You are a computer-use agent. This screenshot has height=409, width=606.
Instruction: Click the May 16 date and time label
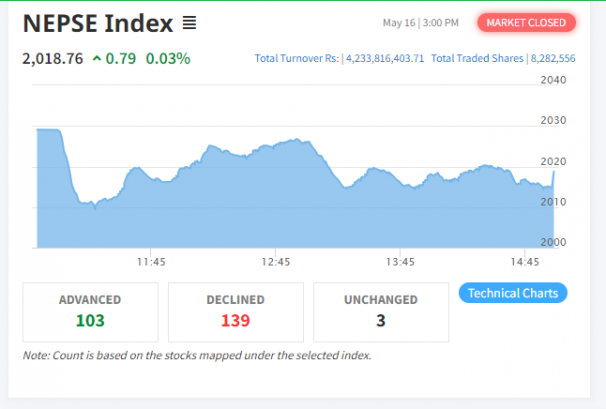click(421, 22)
